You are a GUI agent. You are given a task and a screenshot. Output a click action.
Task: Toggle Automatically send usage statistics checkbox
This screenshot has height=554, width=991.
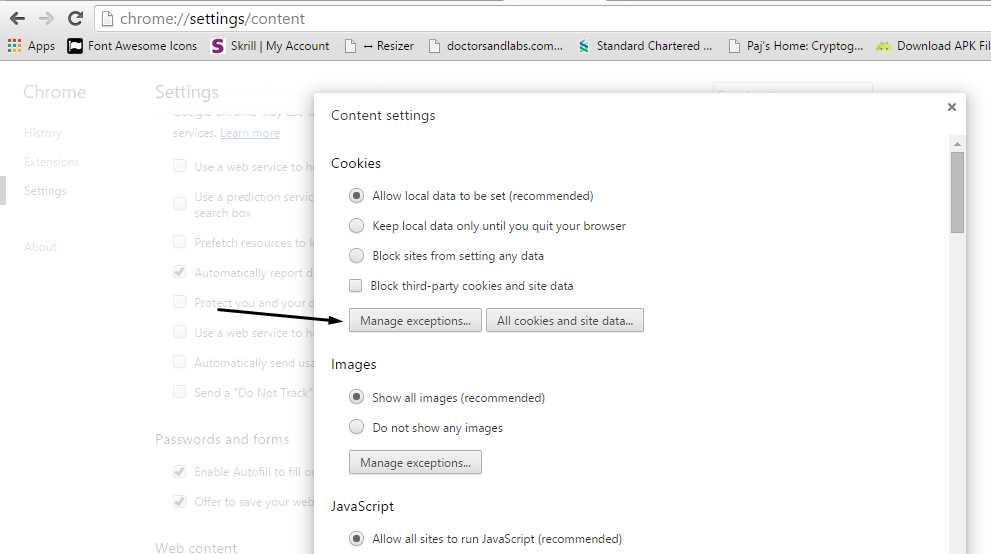click(179, 362)
